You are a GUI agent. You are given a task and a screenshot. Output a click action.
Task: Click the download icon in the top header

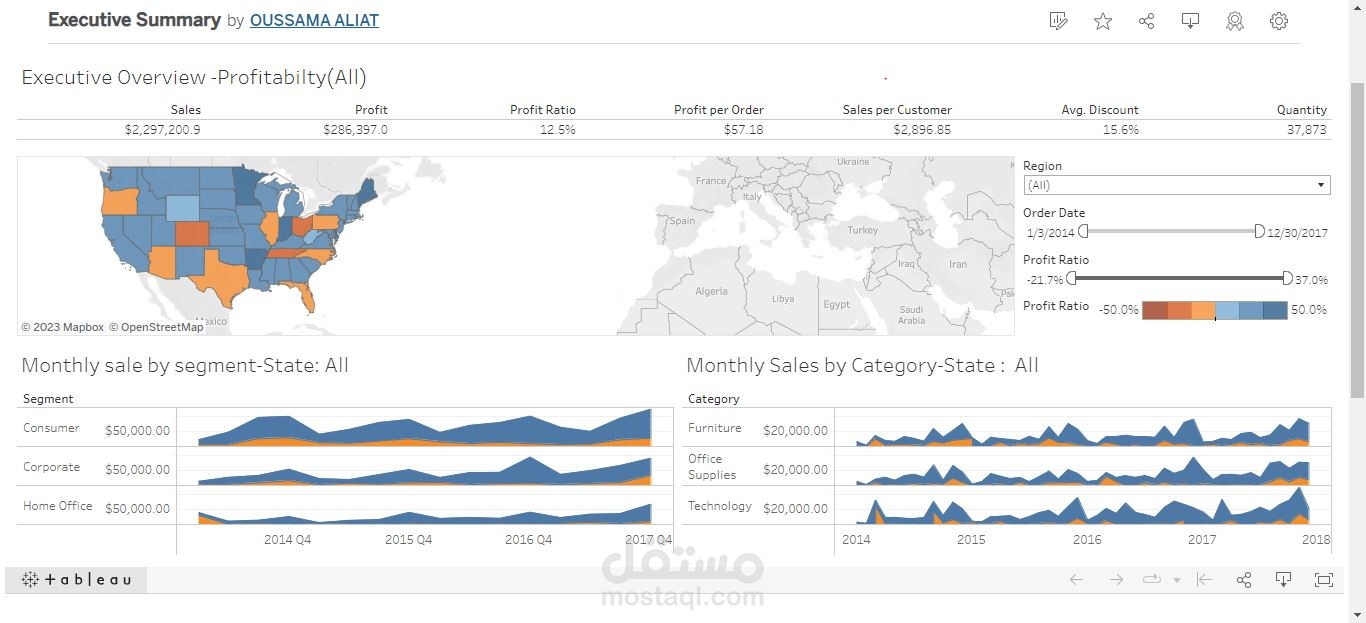[x=1190, y=21]
